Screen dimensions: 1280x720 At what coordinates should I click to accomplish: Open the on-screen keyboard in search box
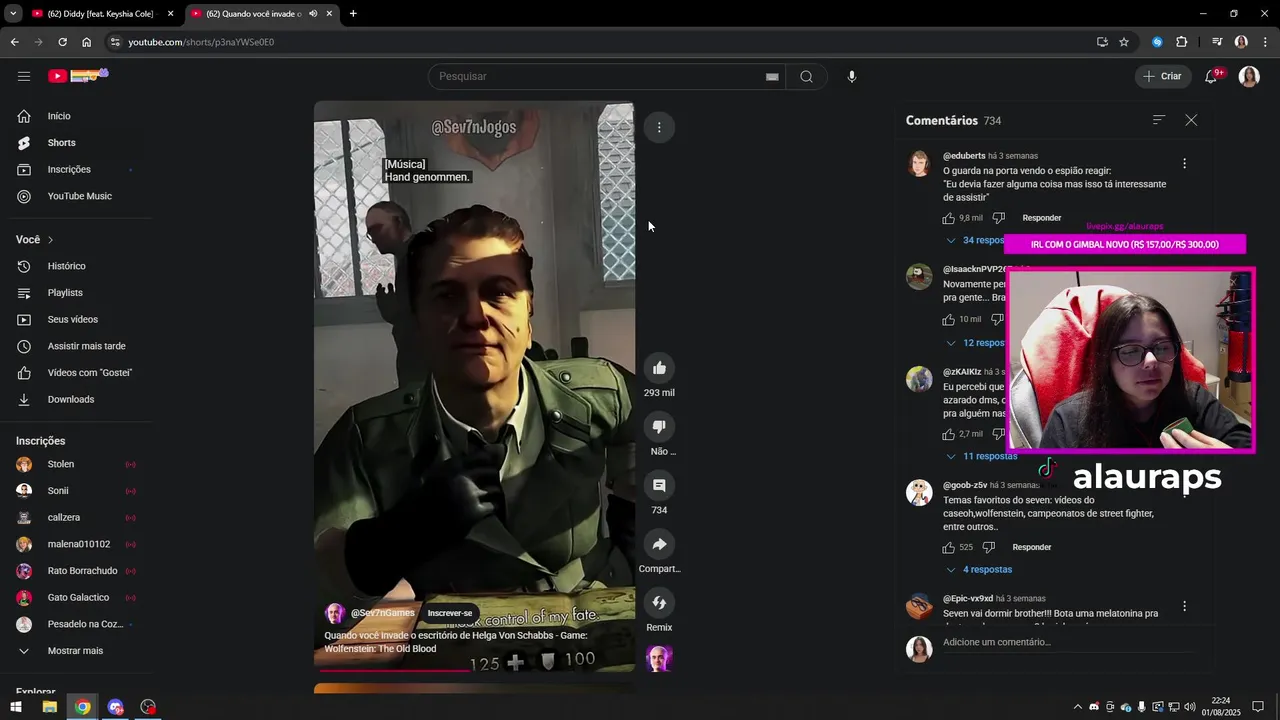772,77
